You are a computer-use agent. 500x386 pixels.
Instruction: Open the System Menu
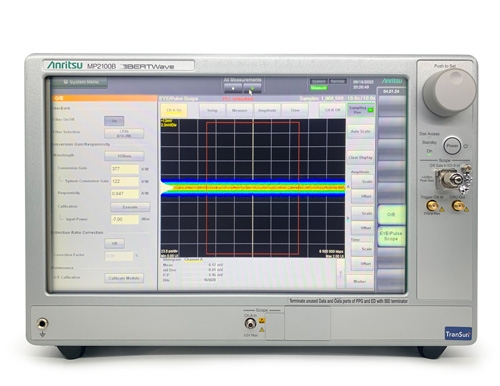(81, 82)
